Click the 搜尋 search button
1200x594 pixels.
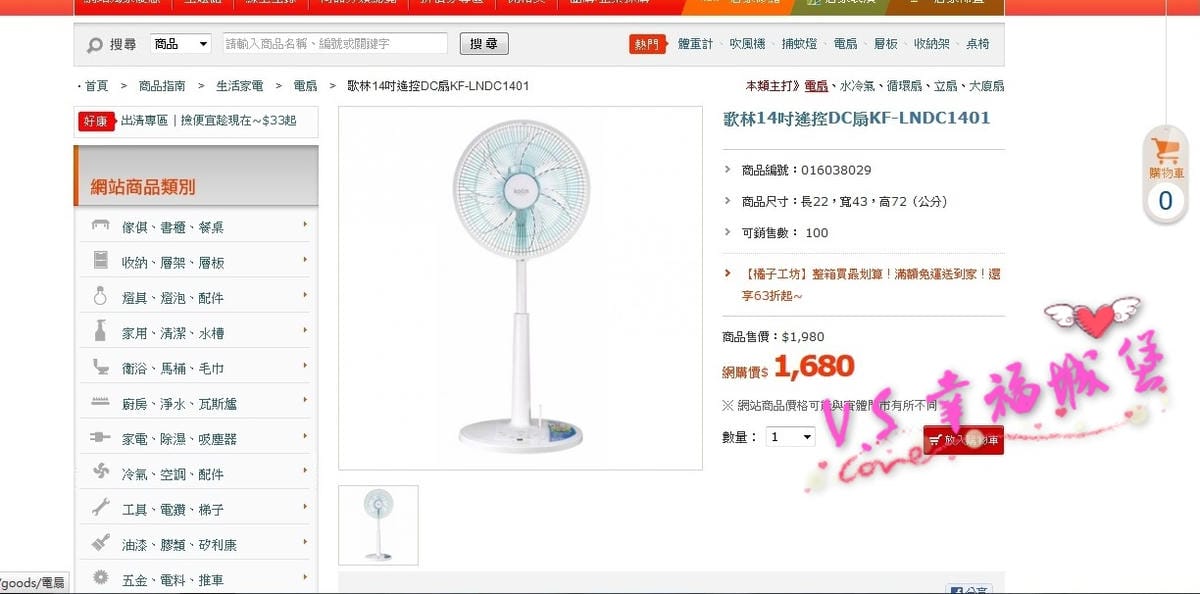(x=484, y=44)
